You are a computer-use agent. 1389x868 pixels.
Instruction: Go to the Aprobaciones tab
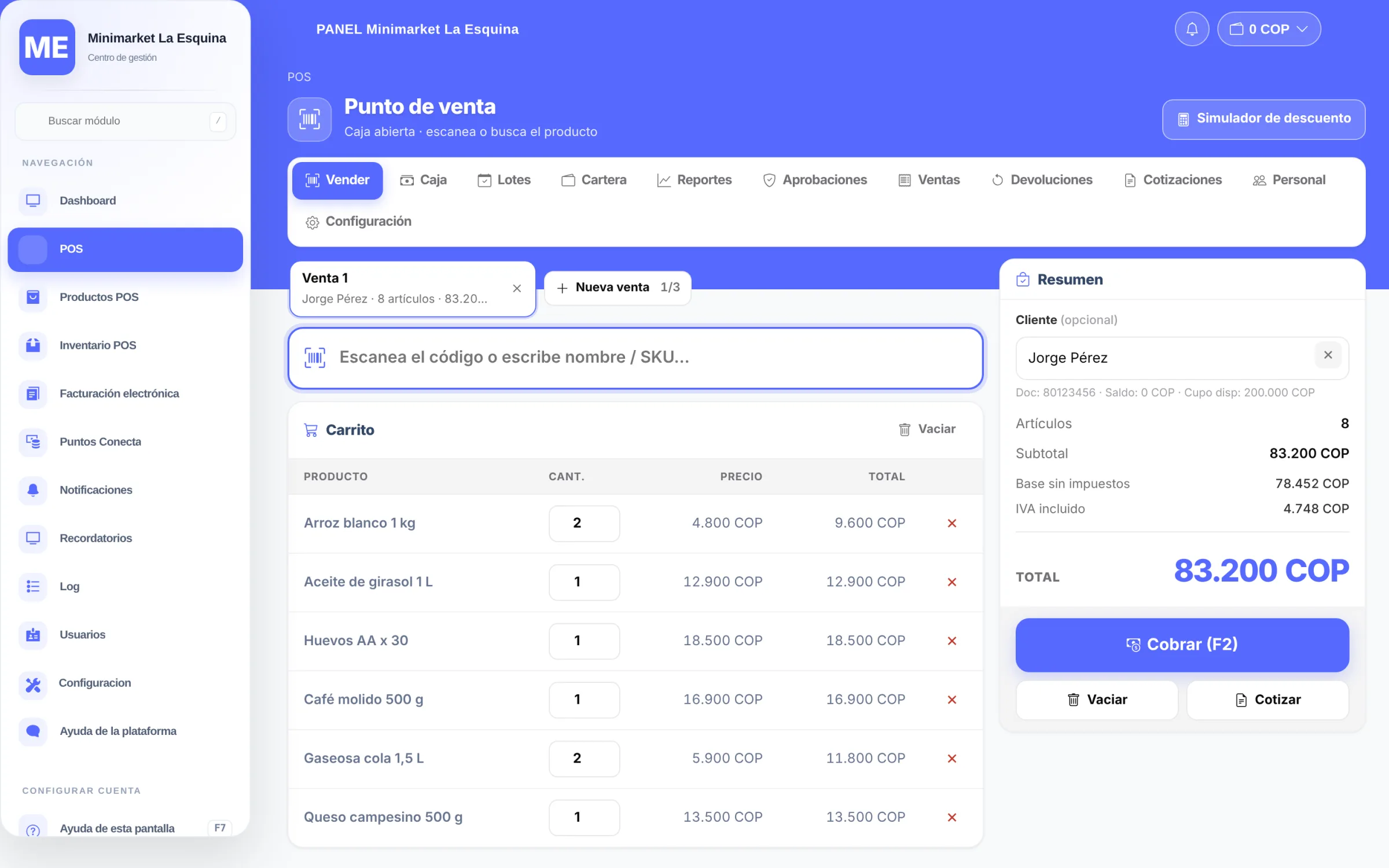[x=814, y=180]
